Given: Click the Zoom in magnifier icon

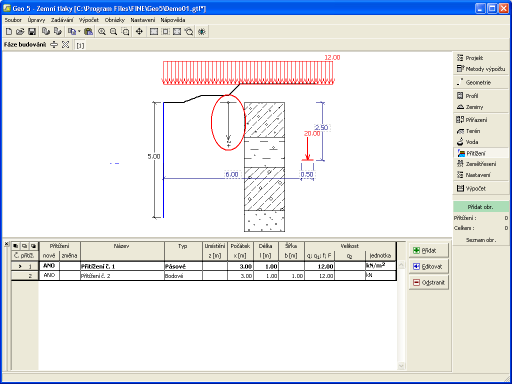Looking at the screenshot, I should point(102,32).
